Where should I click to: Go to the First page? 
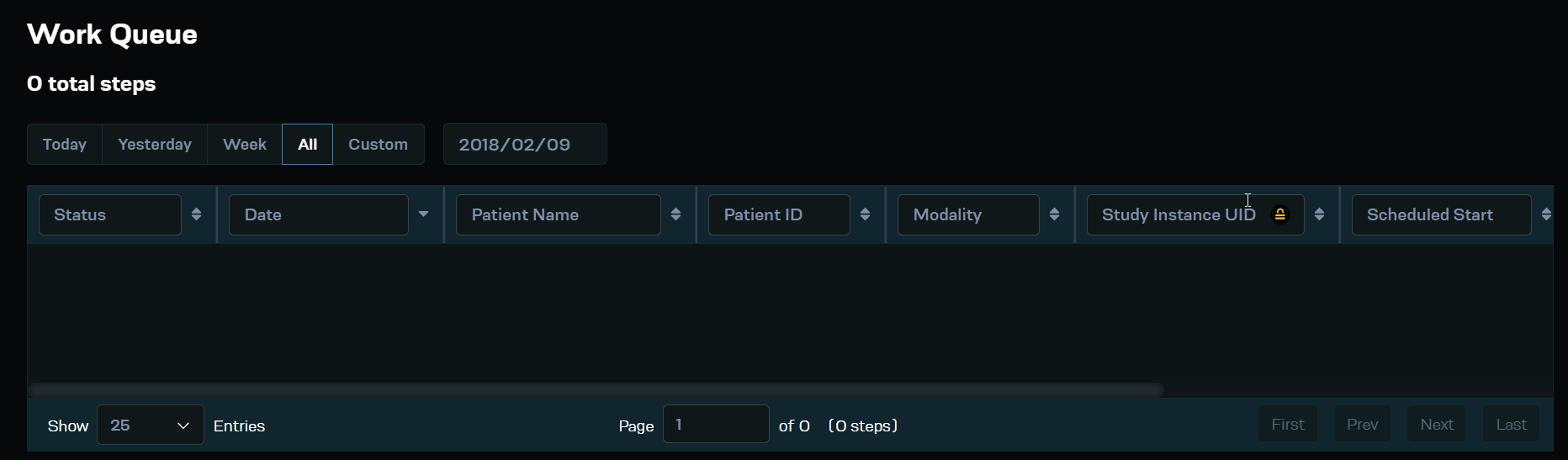tap(1287, 425)
